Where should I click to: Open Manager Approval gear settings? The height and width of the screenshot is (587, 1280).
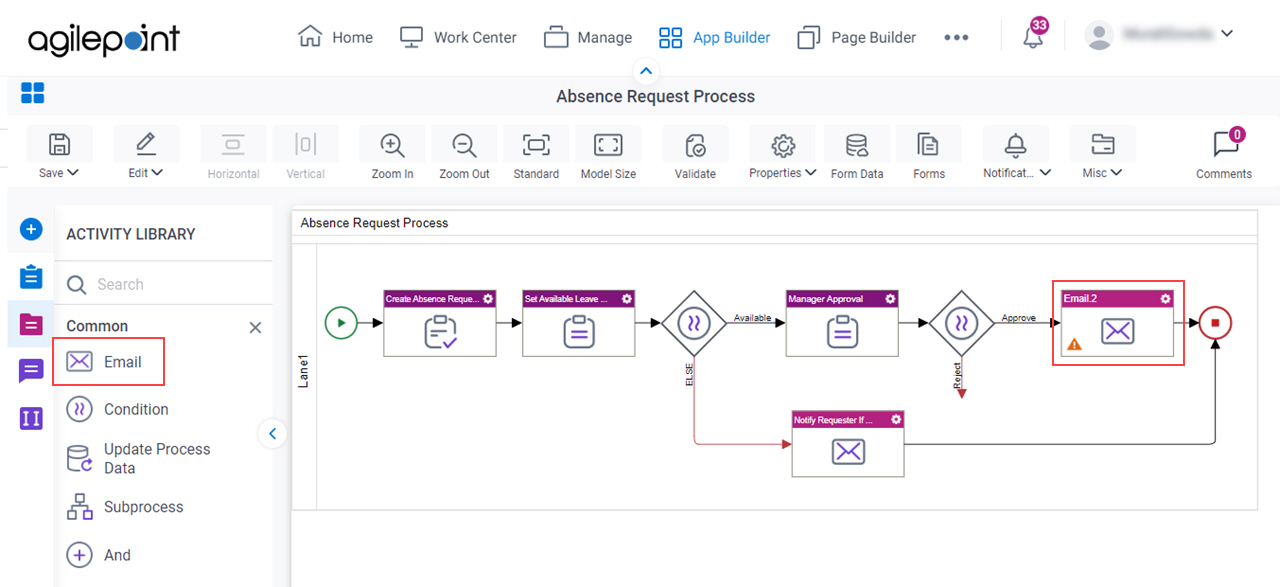890,298
